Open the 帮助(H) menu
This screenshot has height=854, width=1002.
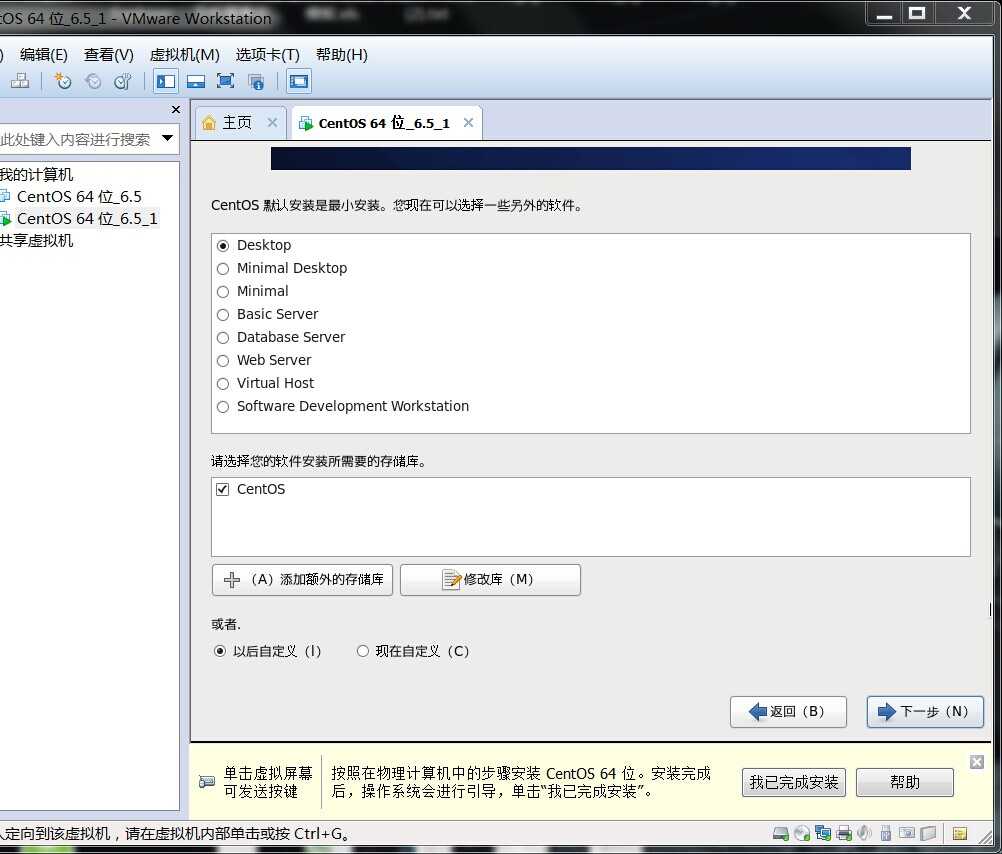[x=342, y=55]
